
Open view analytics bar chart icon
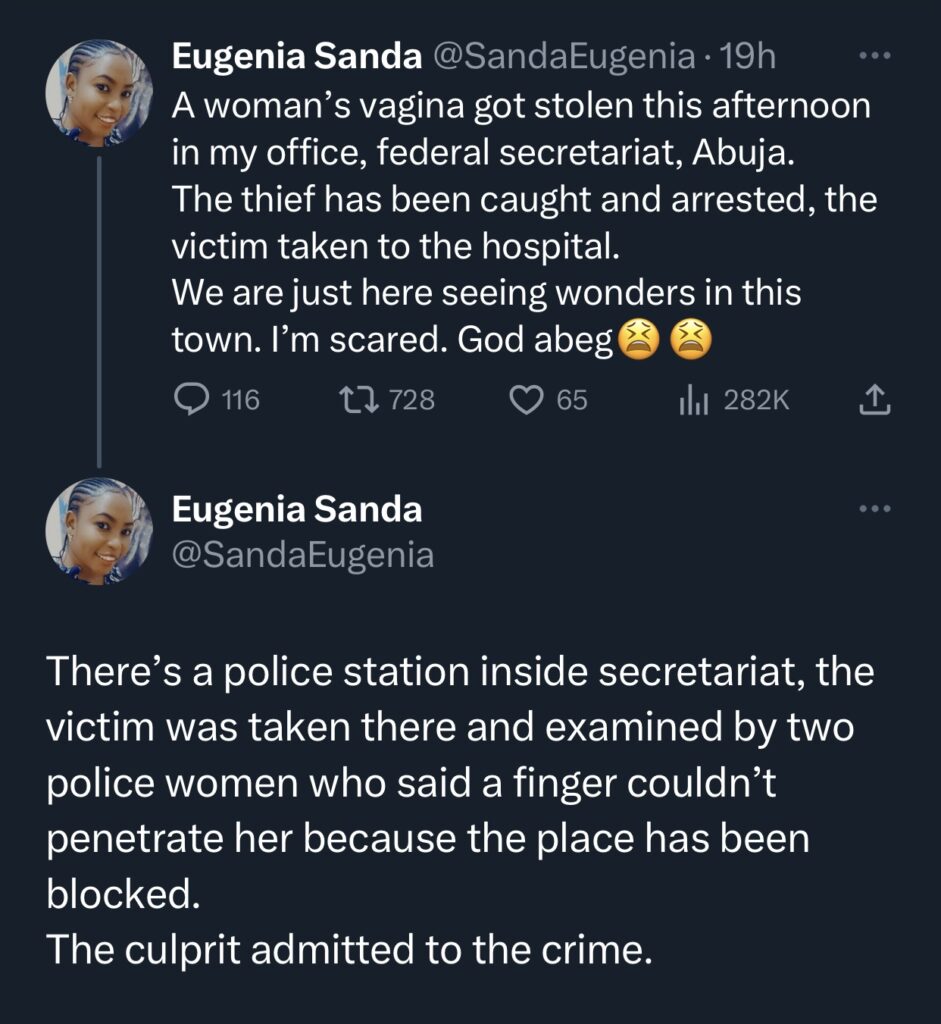(693, 401)
